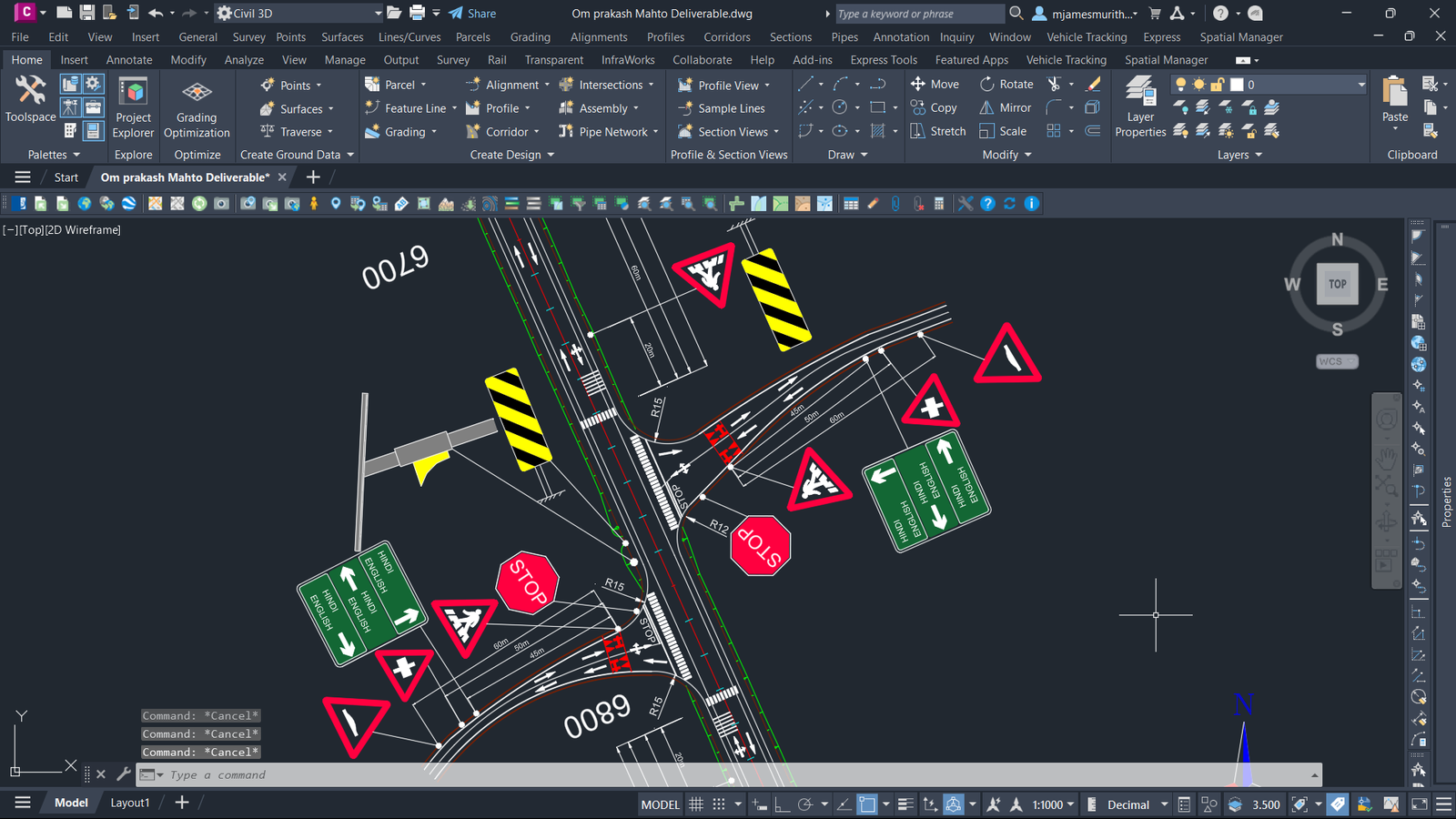Open Layer Properties manager
The image size is (1456, 819).
point(1140,106)
